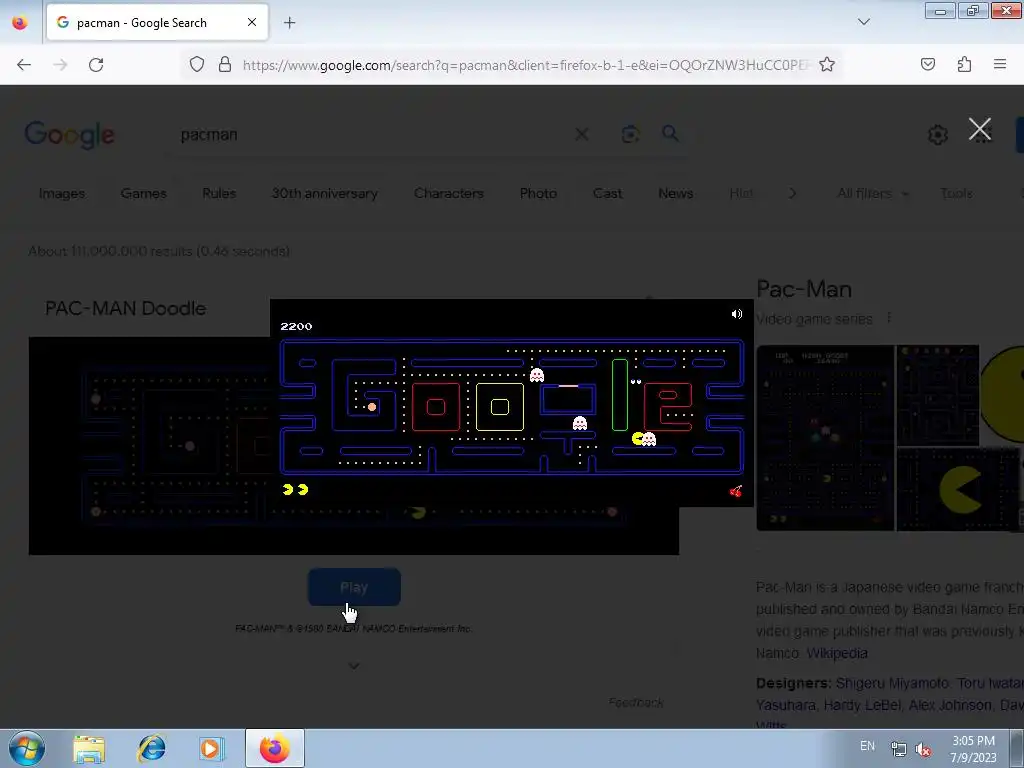The image size is (1024, 768).
Task: Click the Google logo
Action: [70, 135]
